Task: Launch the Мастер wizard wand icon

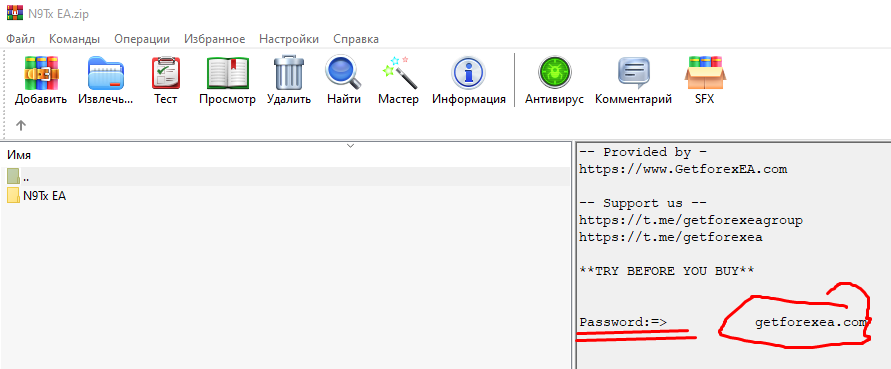Action: coord(399,72)
